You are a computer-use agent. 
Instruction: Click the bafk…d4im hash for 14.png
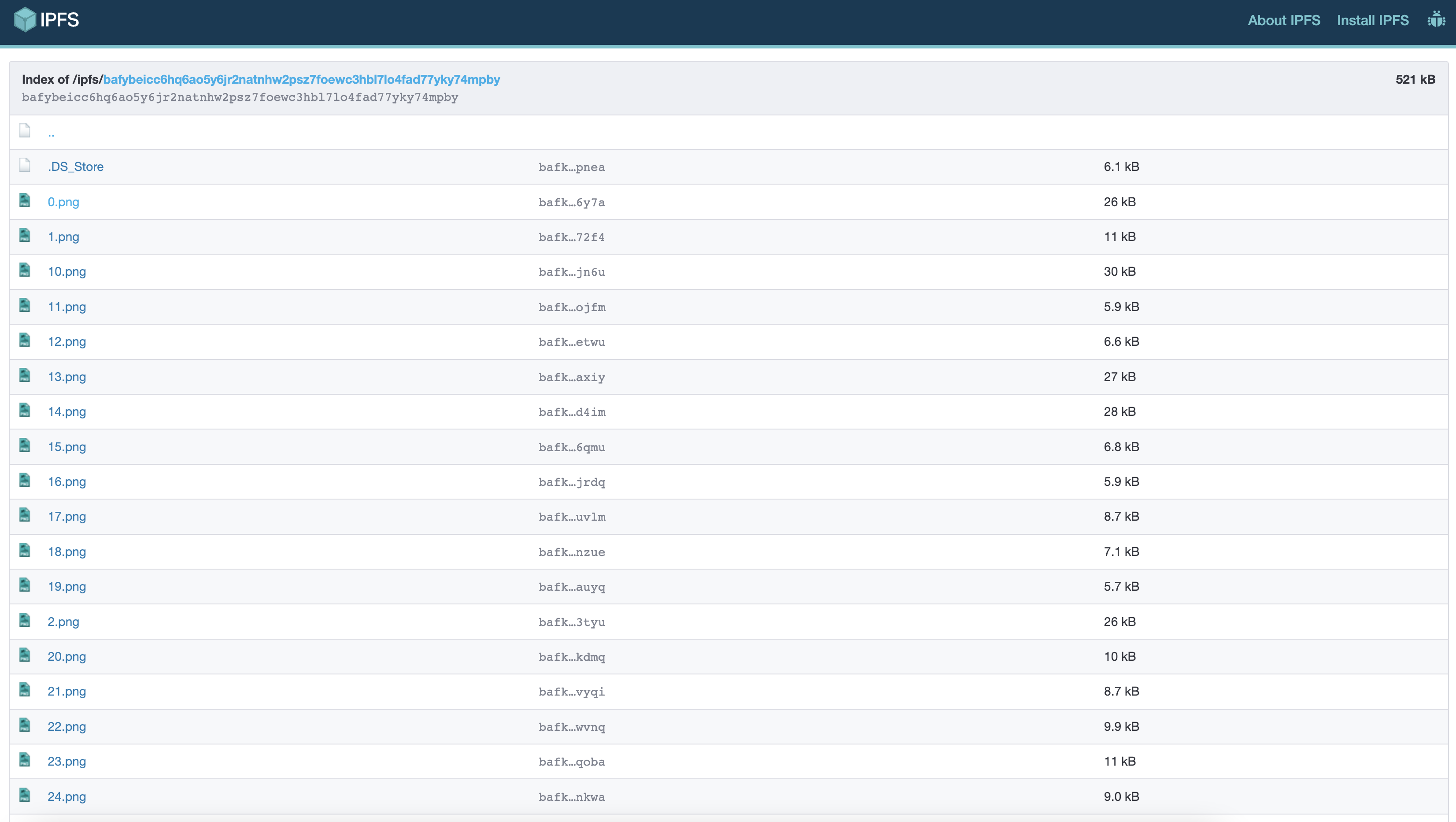coord(572,412)
